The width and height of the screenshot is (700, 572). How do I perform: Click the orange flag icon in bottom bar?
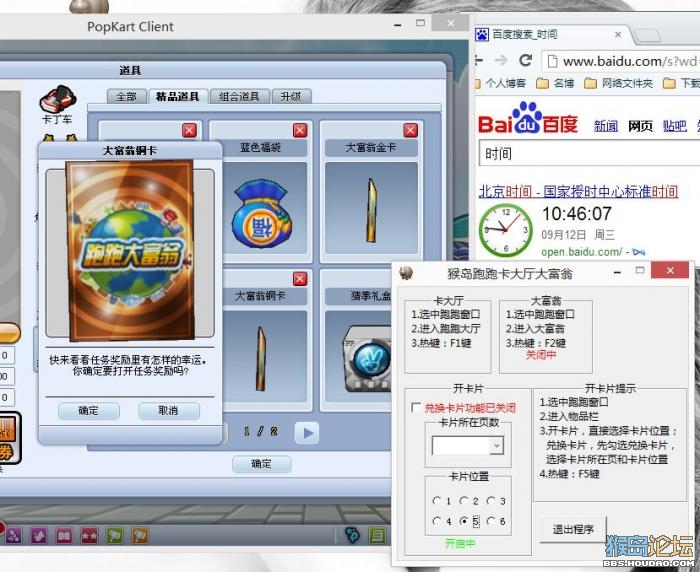(x=140, y=535)
